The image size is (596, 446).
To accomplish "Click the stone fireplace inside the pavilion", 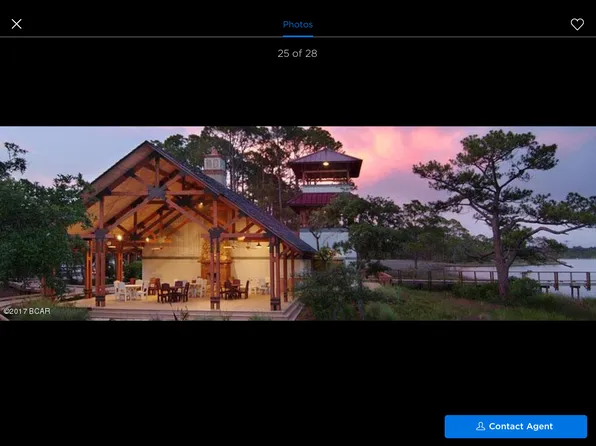I will coord(216,262).
